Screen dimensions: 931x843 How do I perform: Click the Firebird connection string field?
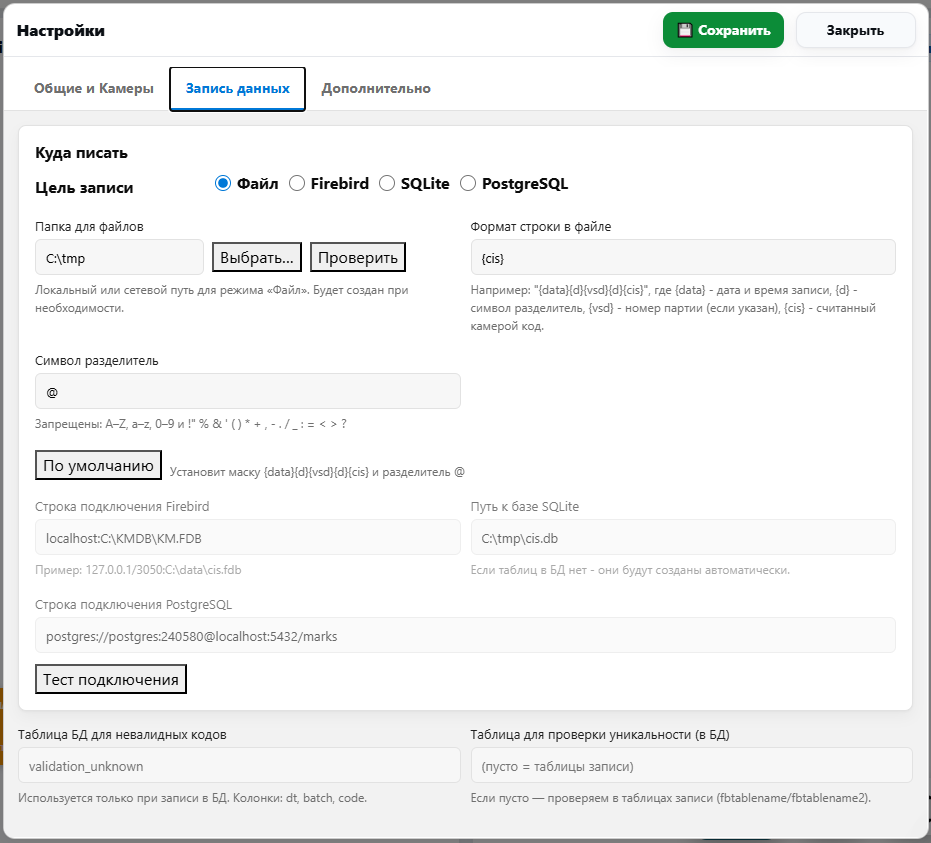tap(248, 537)
